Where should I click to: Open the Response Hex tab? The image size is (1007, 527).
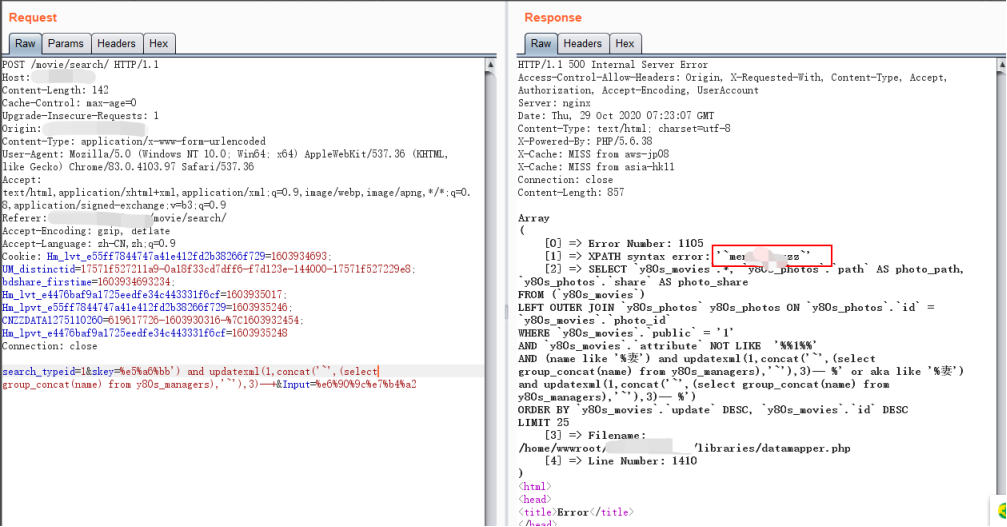click(625, 44)
